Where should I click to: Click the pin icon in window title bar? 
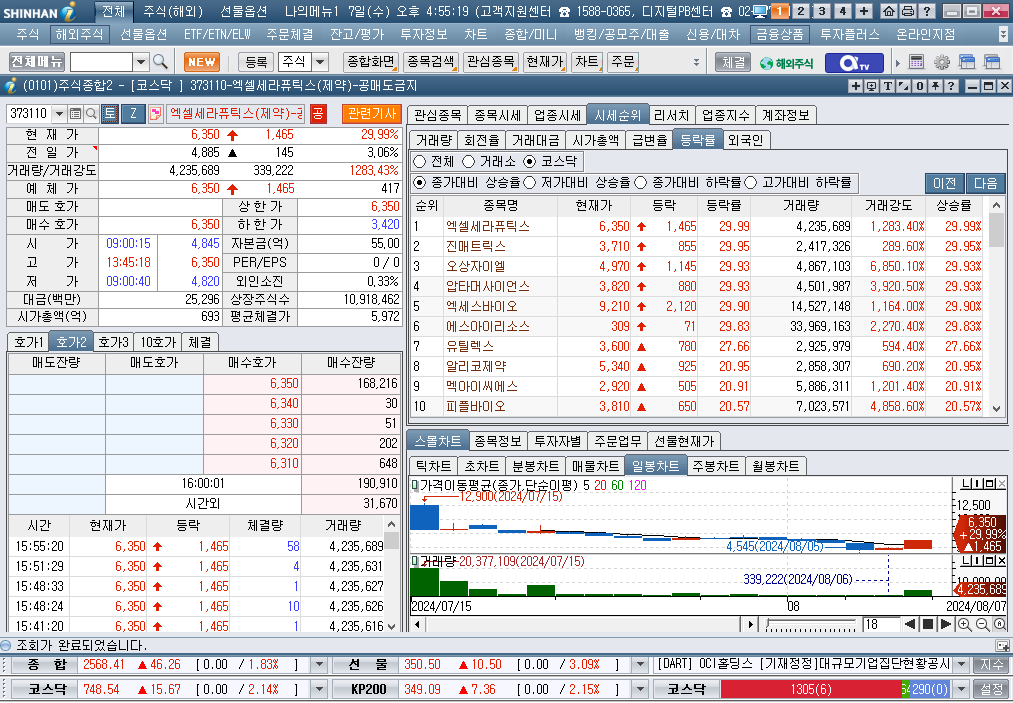(935, 86)
